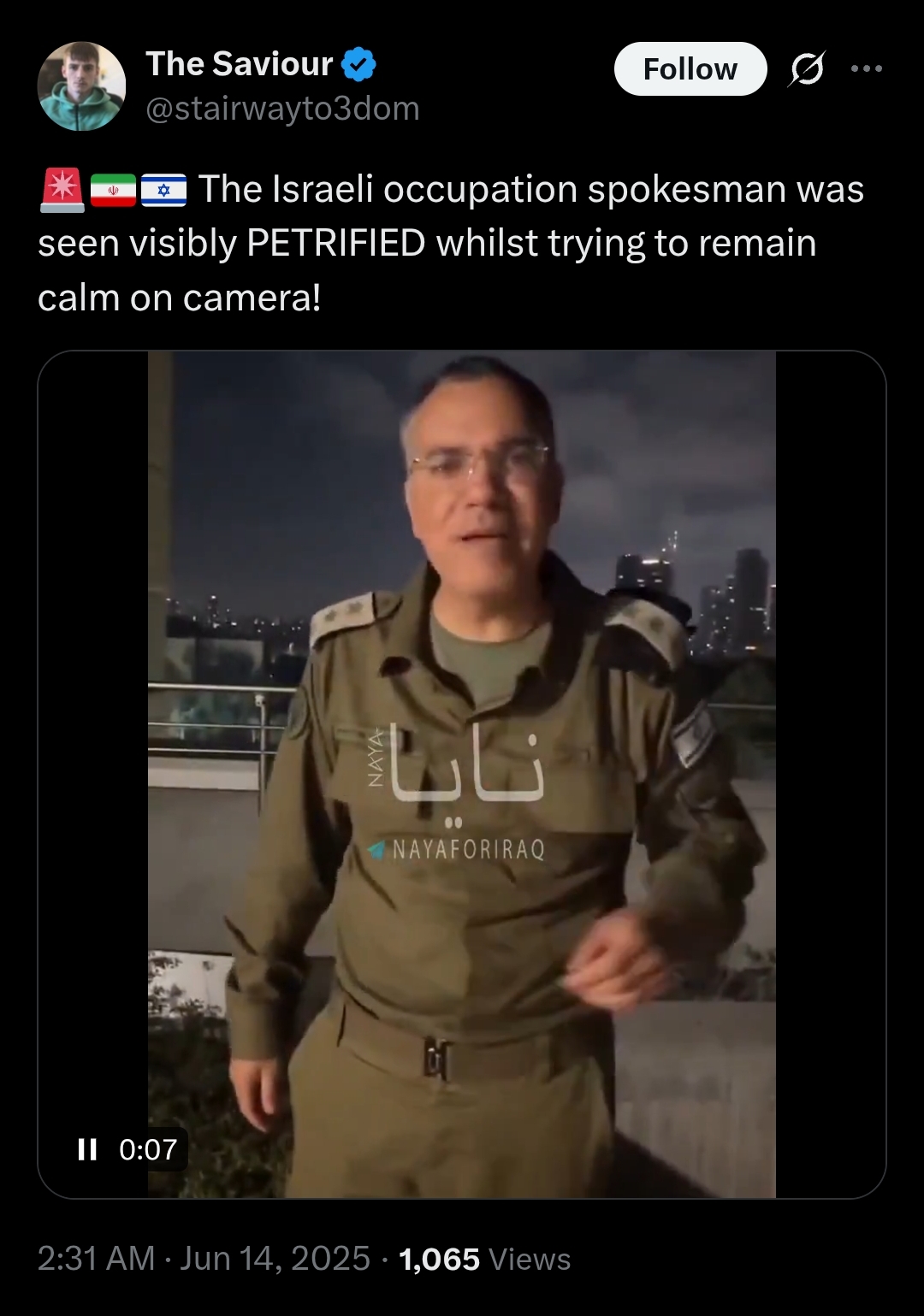924x1316 pixels.
Task: Click the NAYAFORIRAQ watermark text
Action: (x=468, y=849)
